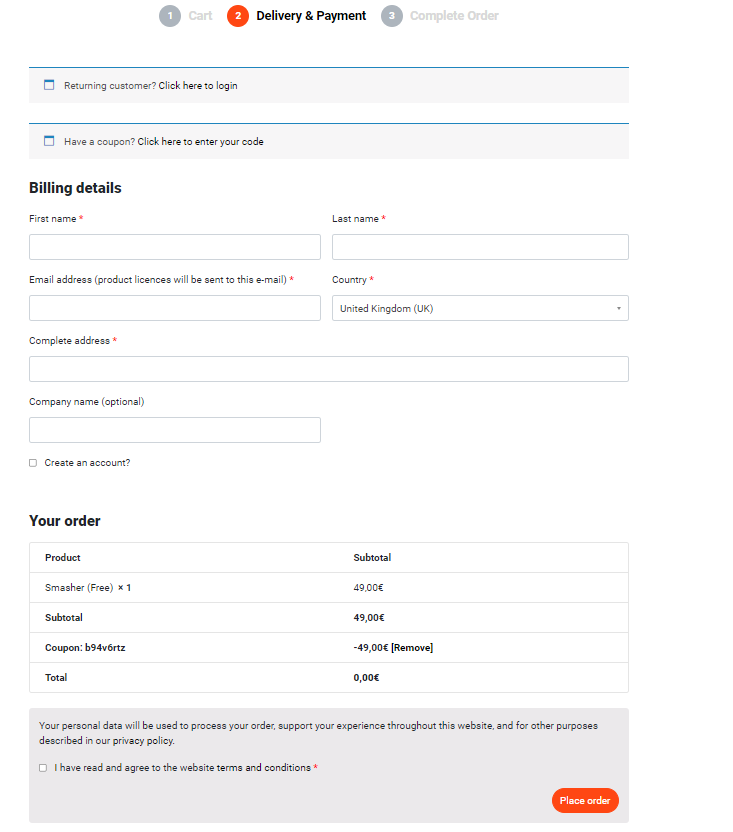This screenshot has height=832, width=733.
Task: Focus the First name field
Action: click(175, 247)
